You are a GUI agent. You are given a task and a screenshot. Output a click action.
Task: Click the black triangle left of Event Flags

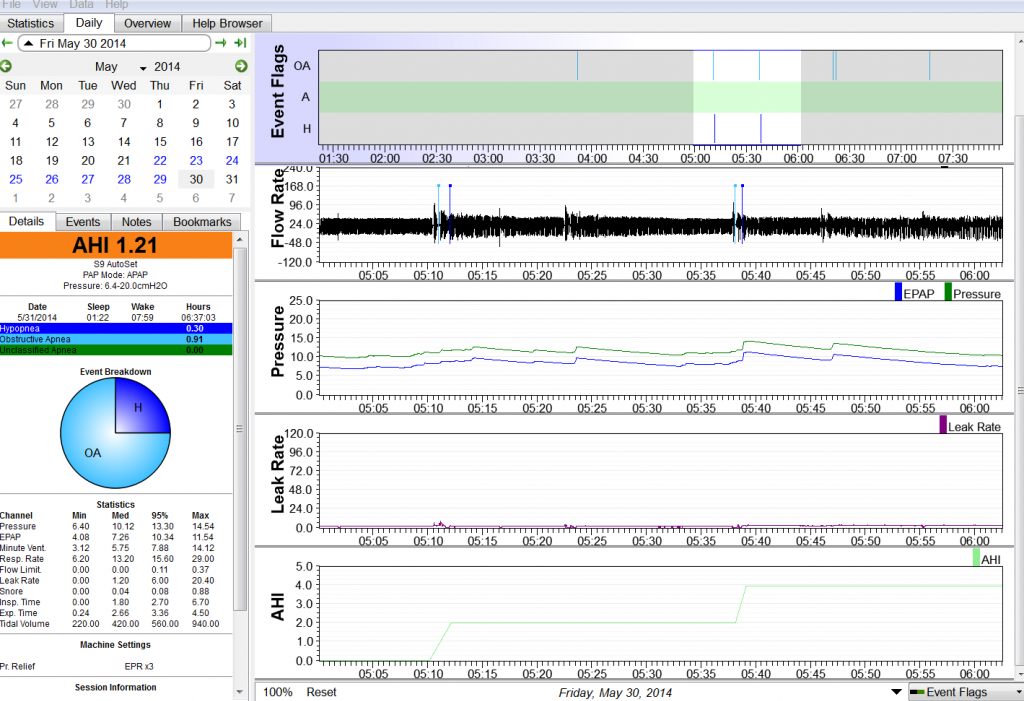click(x=895, y=692)
